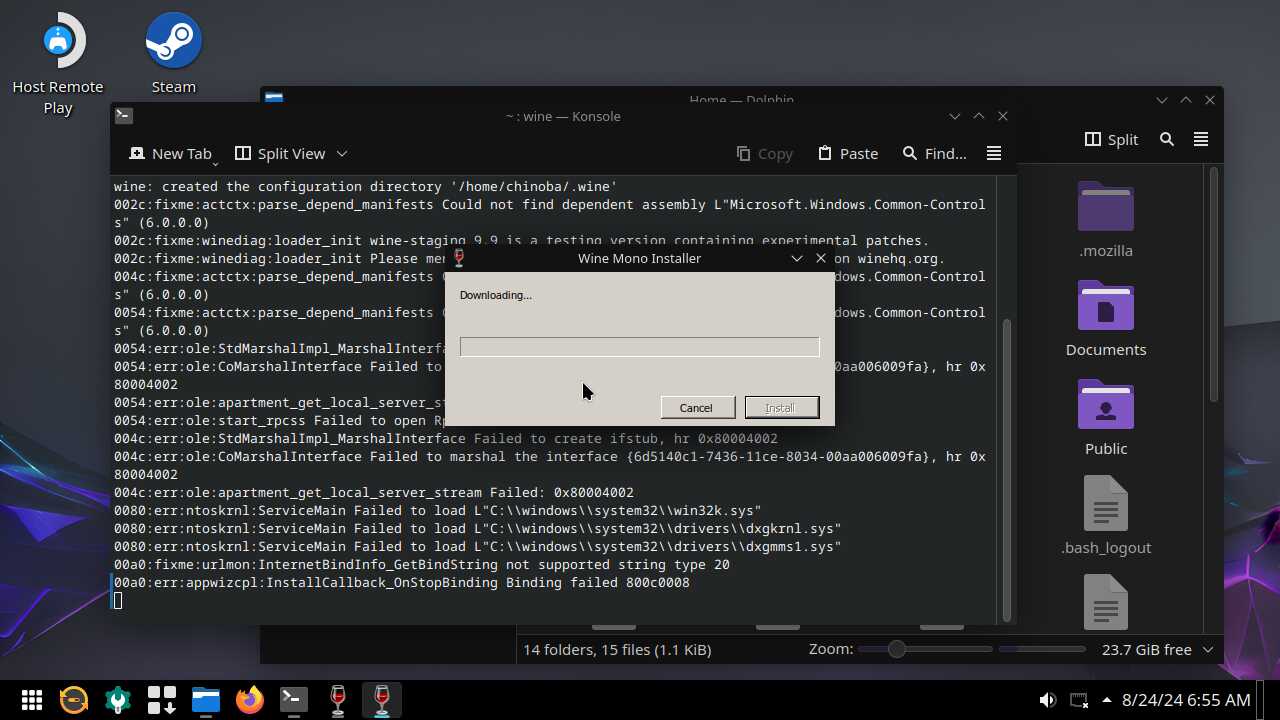
Task: Click Paste in the Konsole toolbar
Action: tap(847, 153)
